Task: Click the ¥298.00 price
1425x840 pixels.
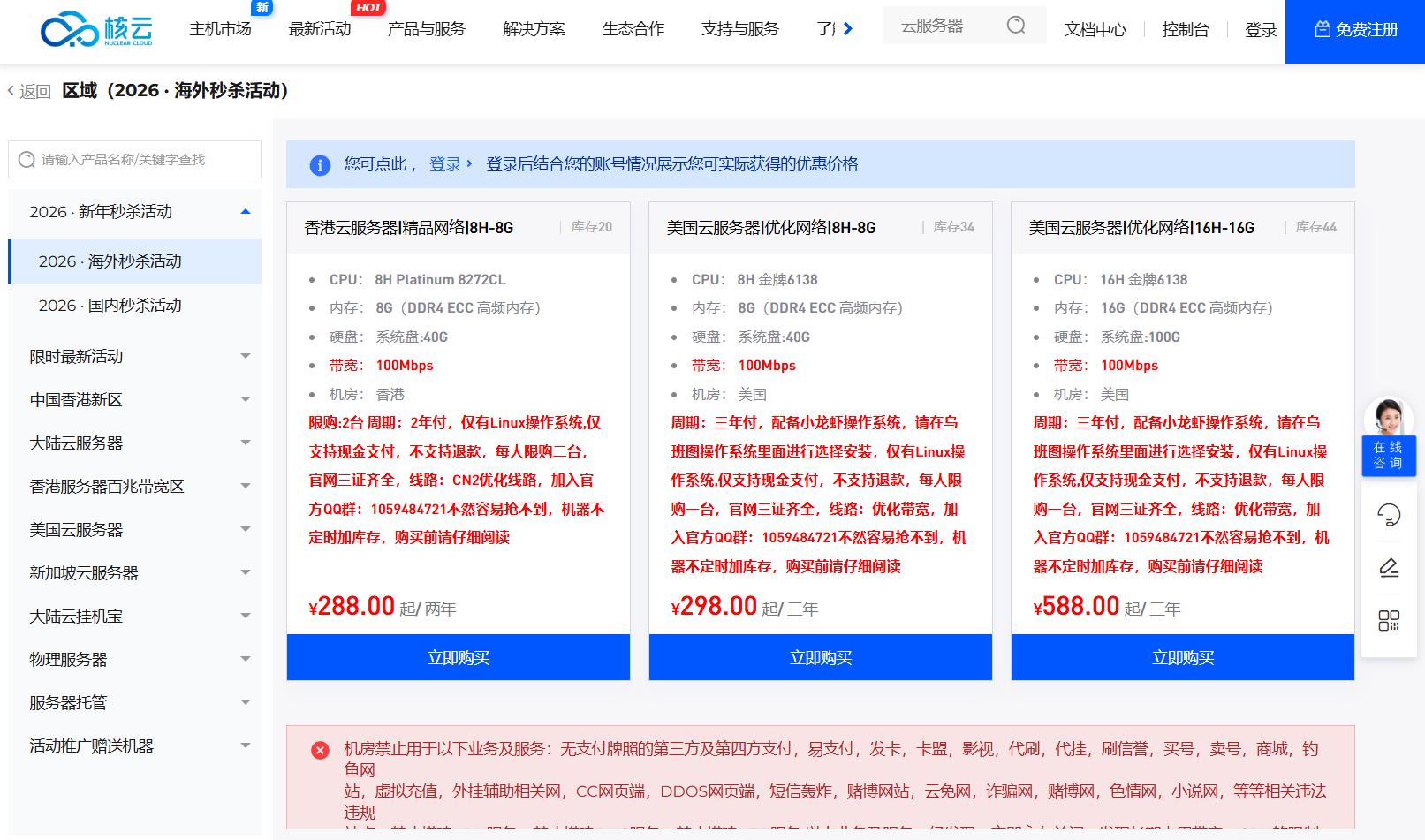Action: [x=714, y=607]
